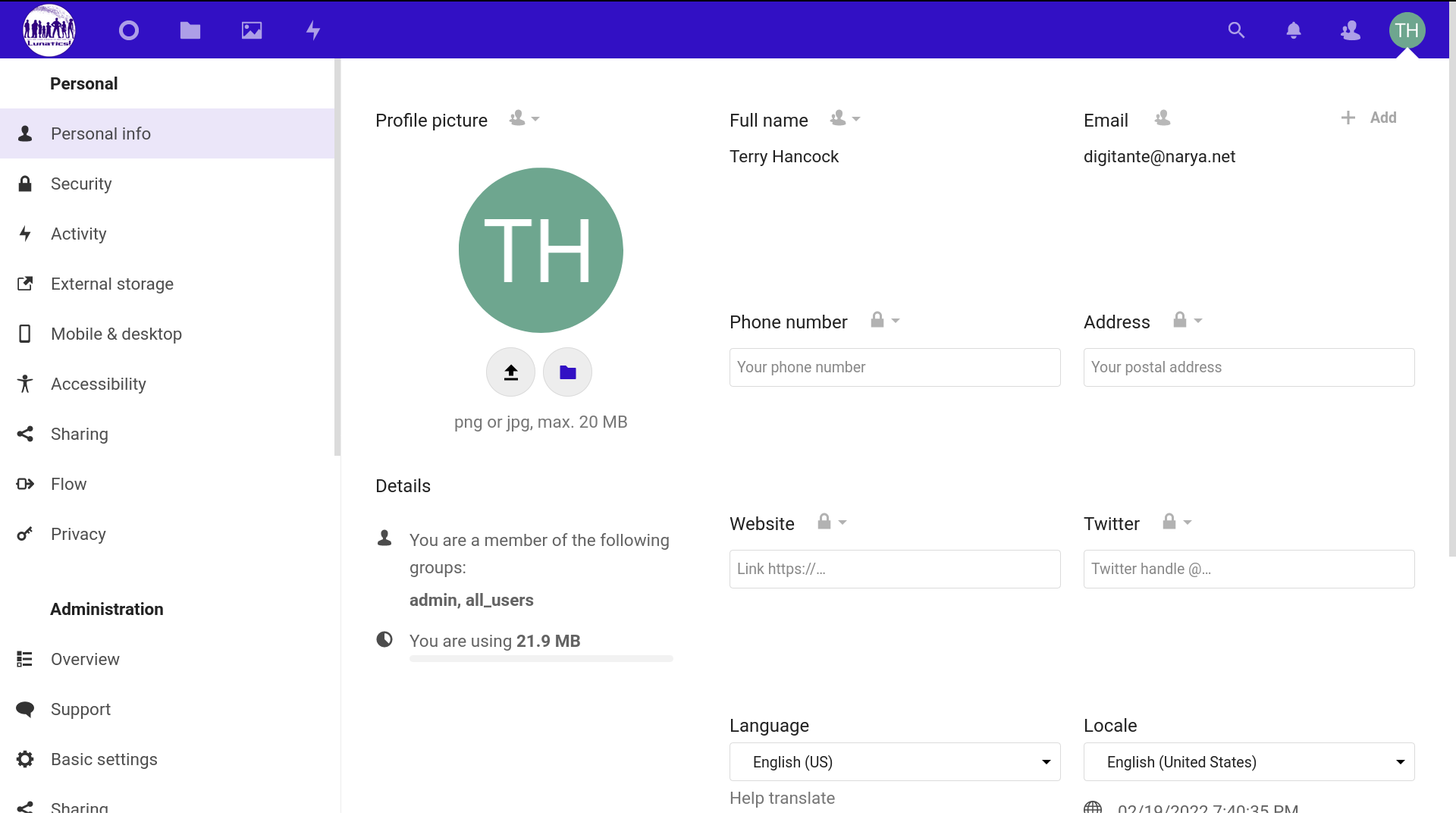
Task: Click the Twitter handle input field
Action: (1248, 569)
